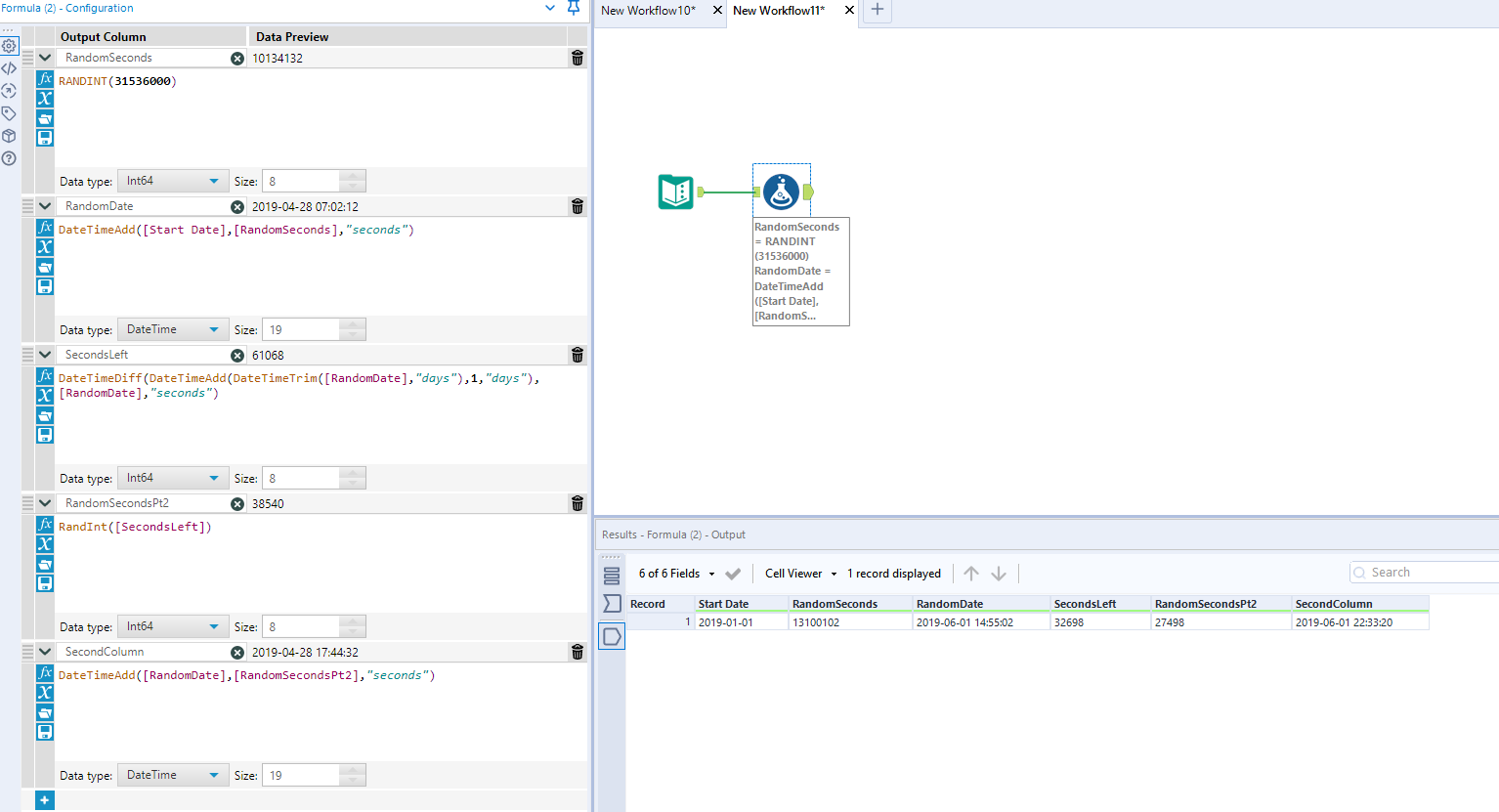Viewport: 1499px width, 812px height.
Task: Click the Formula tool on canvas
Action: coord(781,192)
